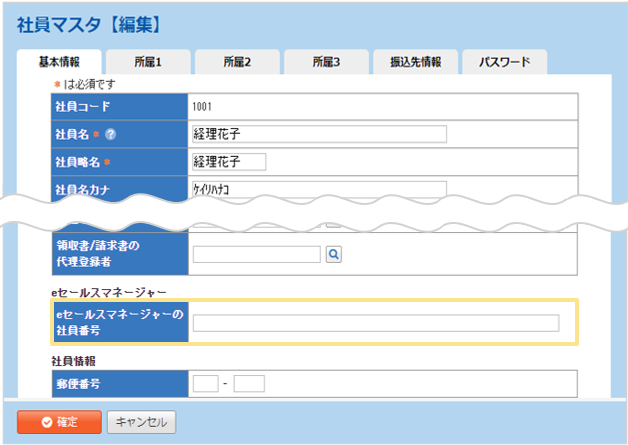Select the 社員名カナ input field

pos(319,188)
